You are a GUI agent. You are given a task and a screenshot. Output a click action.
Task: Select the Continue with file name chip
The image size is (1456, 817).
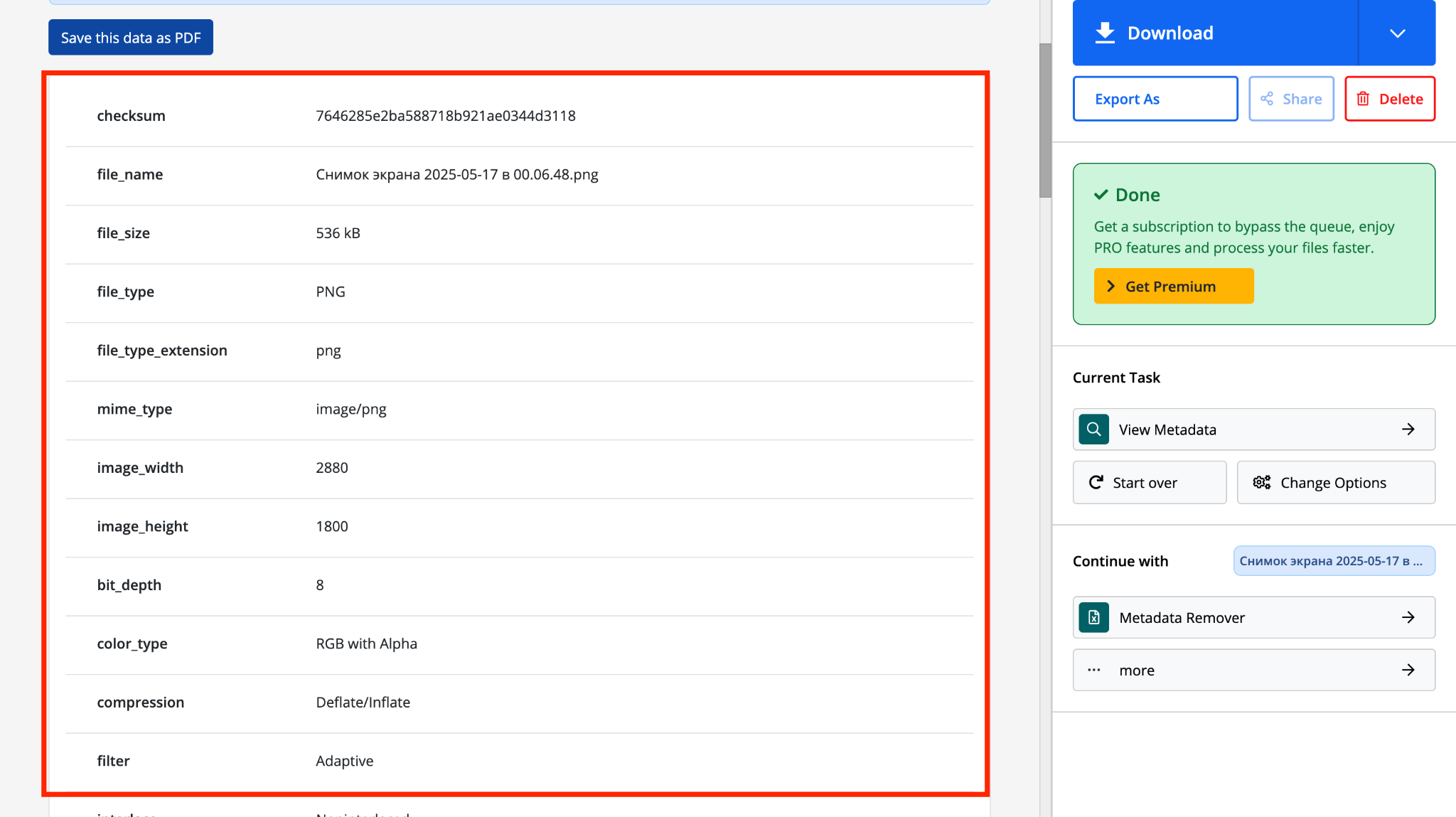1334,561
